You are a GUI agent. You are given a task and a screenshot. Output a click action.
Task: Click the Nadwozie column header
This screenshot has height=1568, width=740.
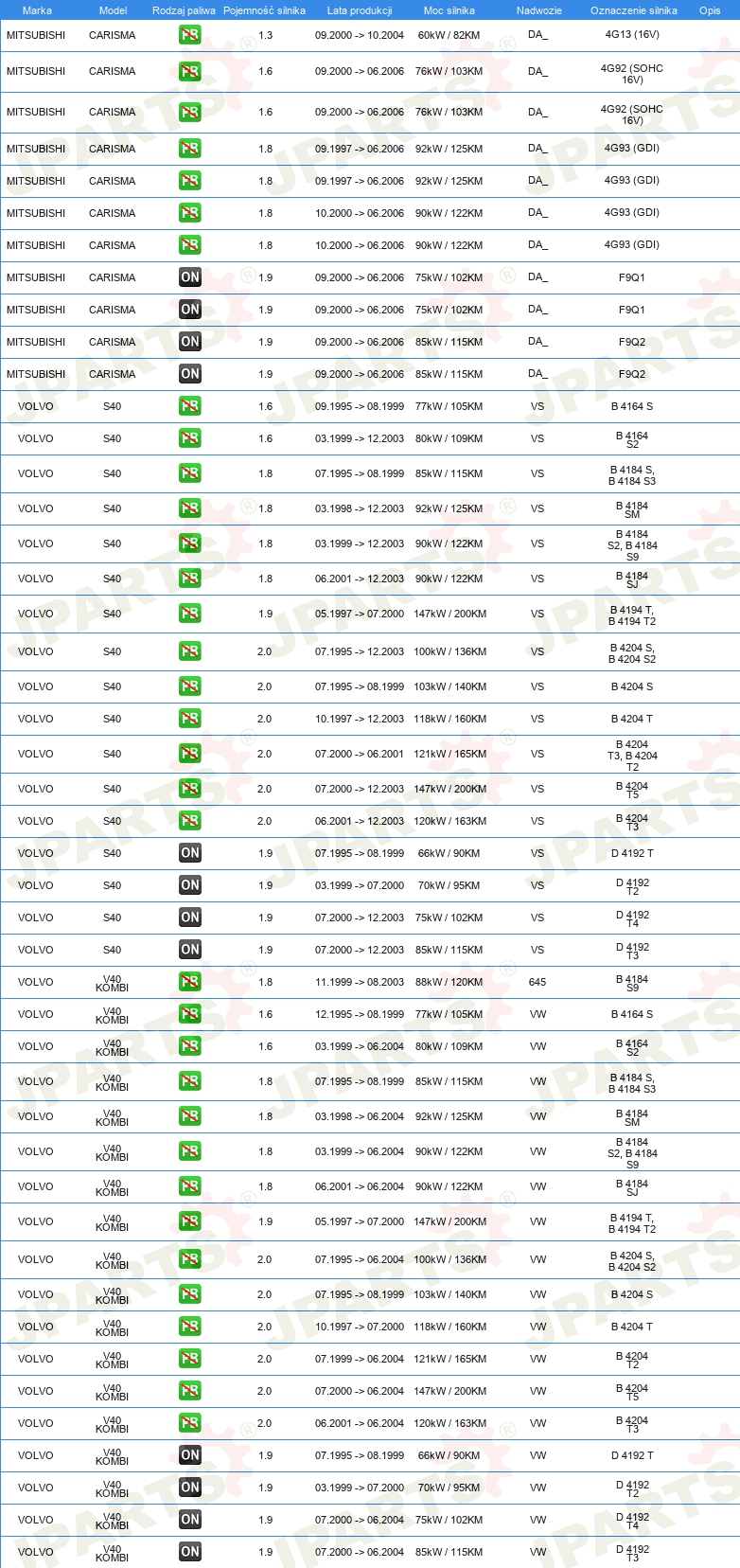538,10
